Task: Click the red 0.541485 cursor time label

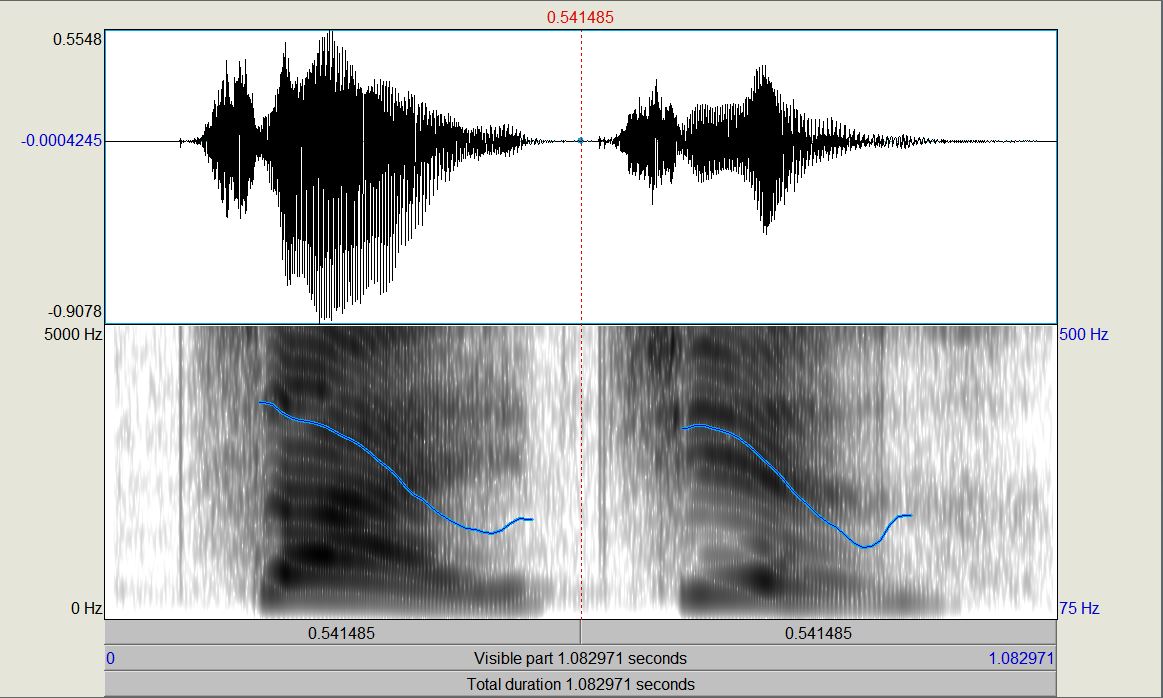Action: (580, 17)
